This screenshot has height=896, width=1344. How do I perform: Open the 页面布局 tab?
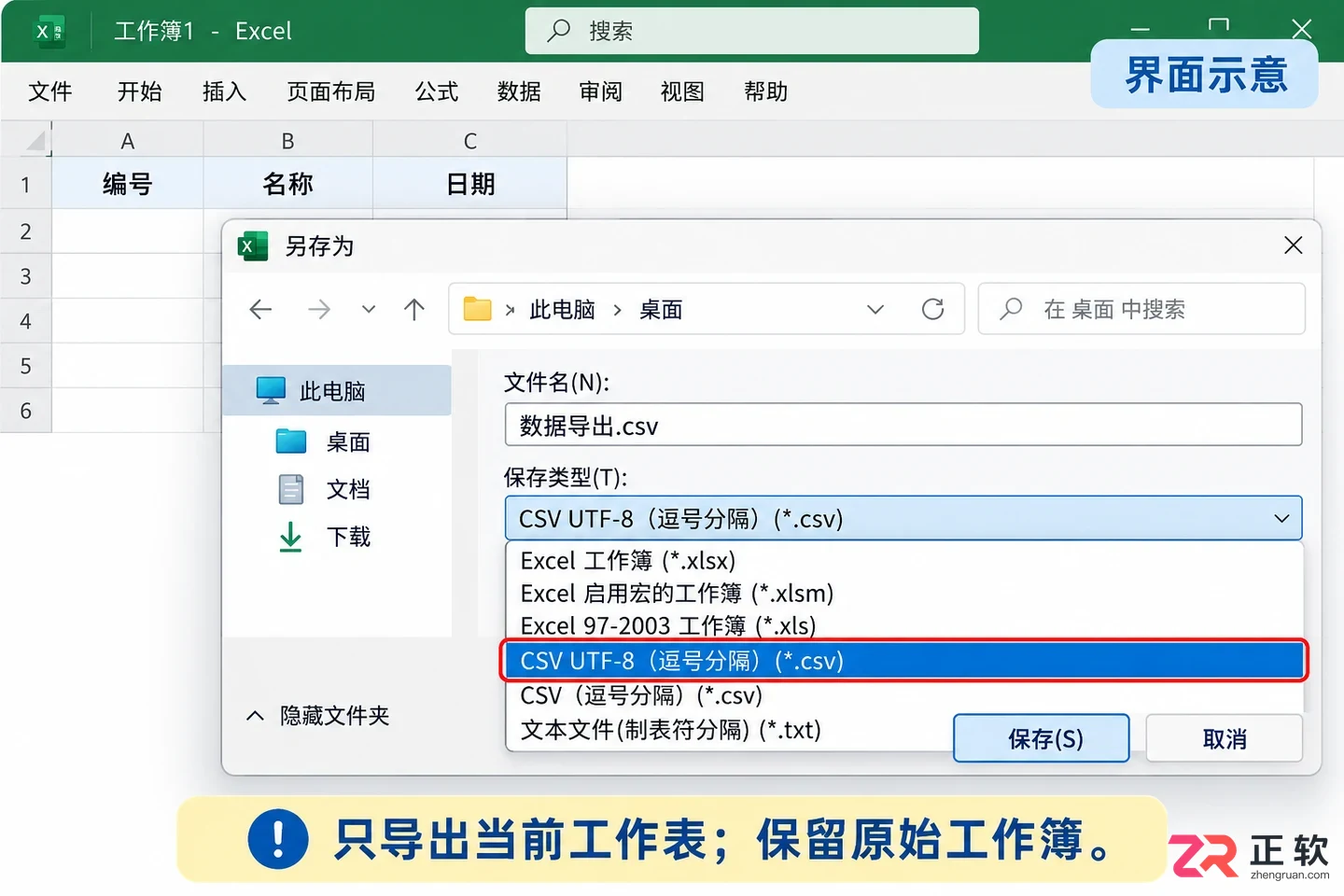(x=330, y=91)
